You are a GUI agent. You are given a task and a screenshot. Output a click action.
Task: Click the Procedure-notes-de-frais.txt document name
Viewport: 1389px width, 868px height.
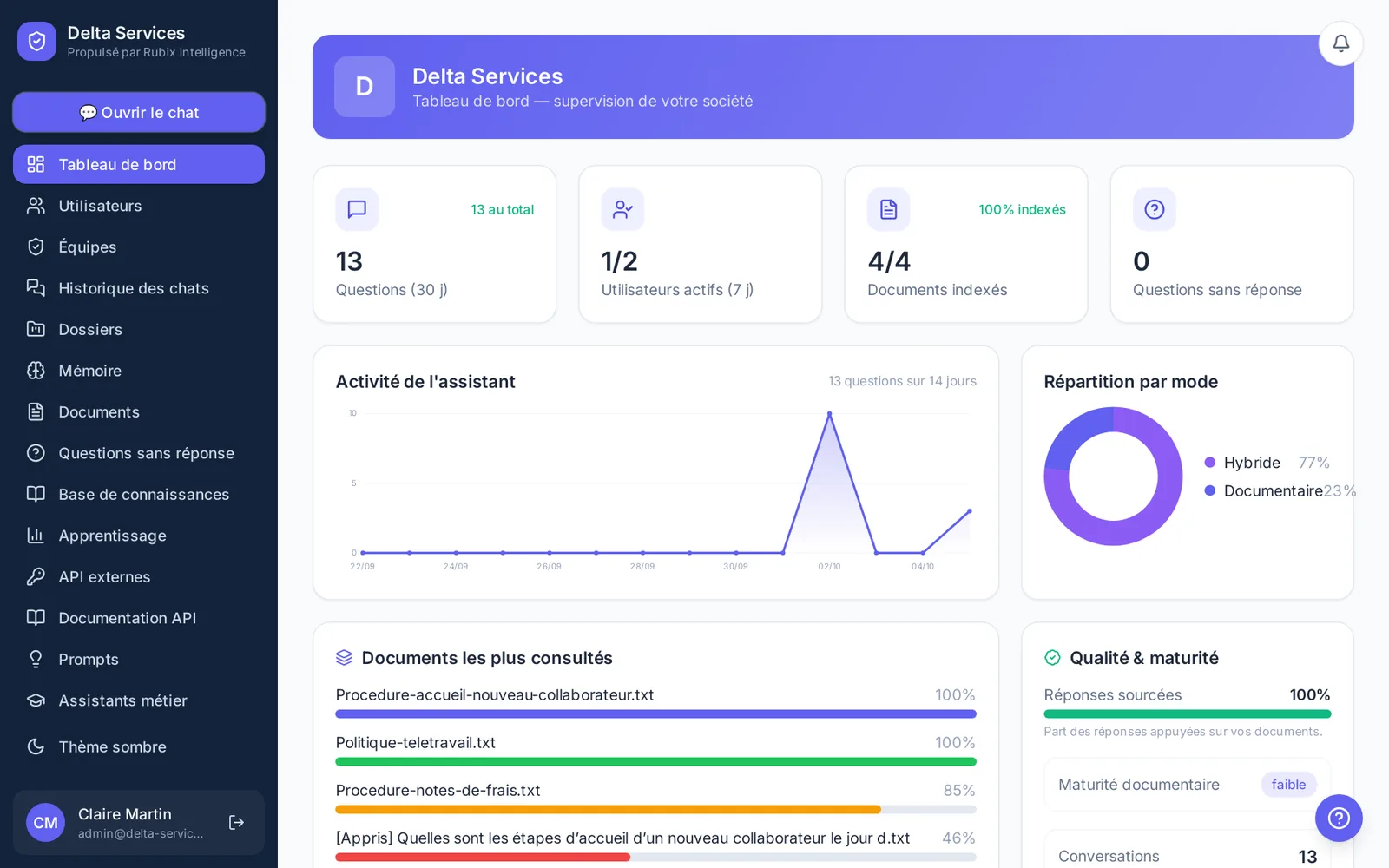click(x=438, y=790)
